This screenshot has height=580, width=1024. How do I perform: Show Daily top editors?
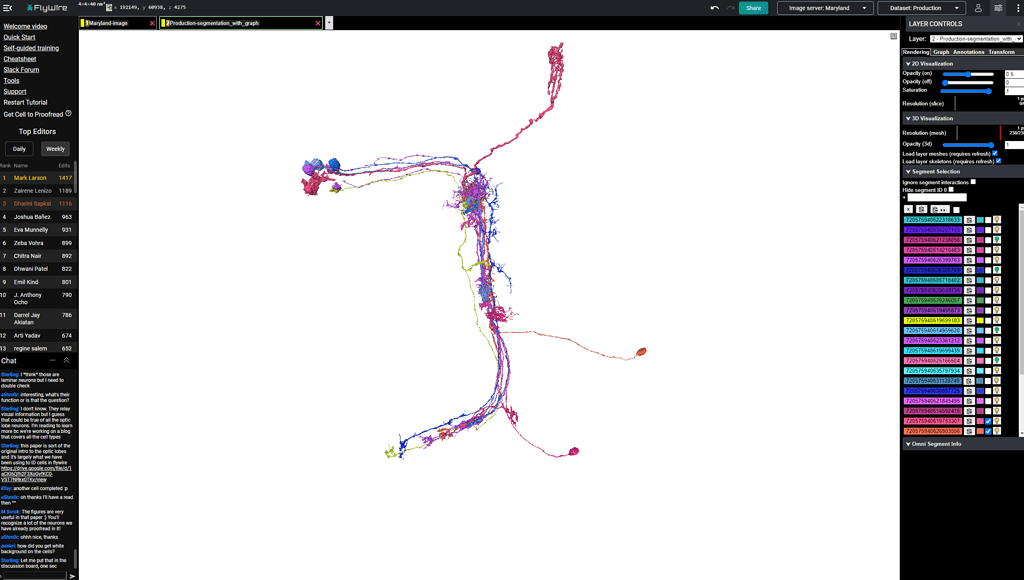[20, 149]
